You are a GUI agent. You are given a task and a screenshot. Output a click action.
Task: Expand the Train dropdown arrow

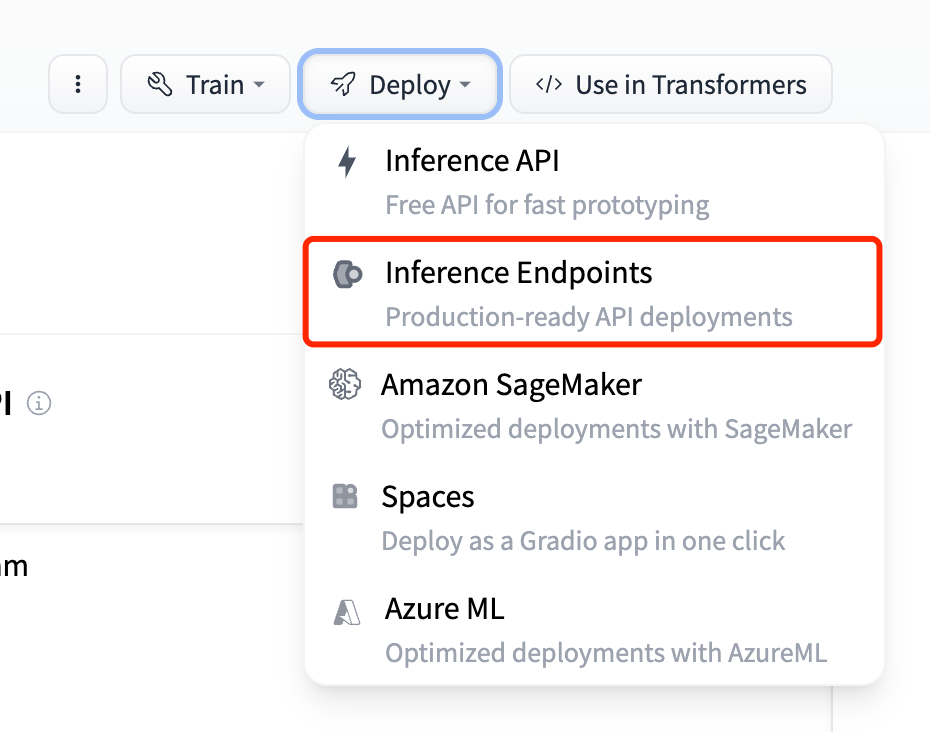259,84
